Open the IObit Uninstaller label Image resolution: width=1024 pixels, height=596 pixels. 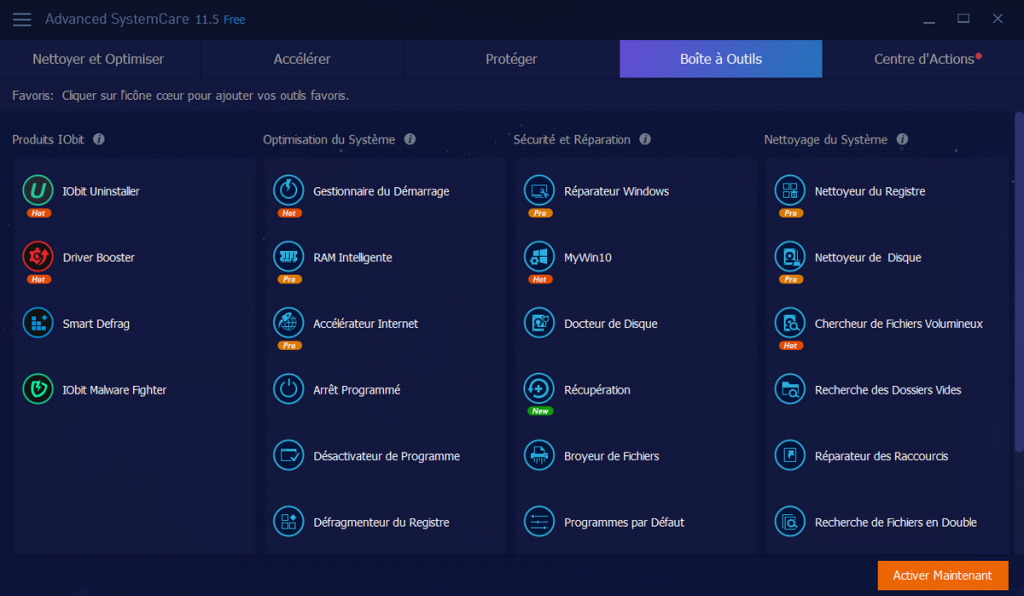point(101,191)
